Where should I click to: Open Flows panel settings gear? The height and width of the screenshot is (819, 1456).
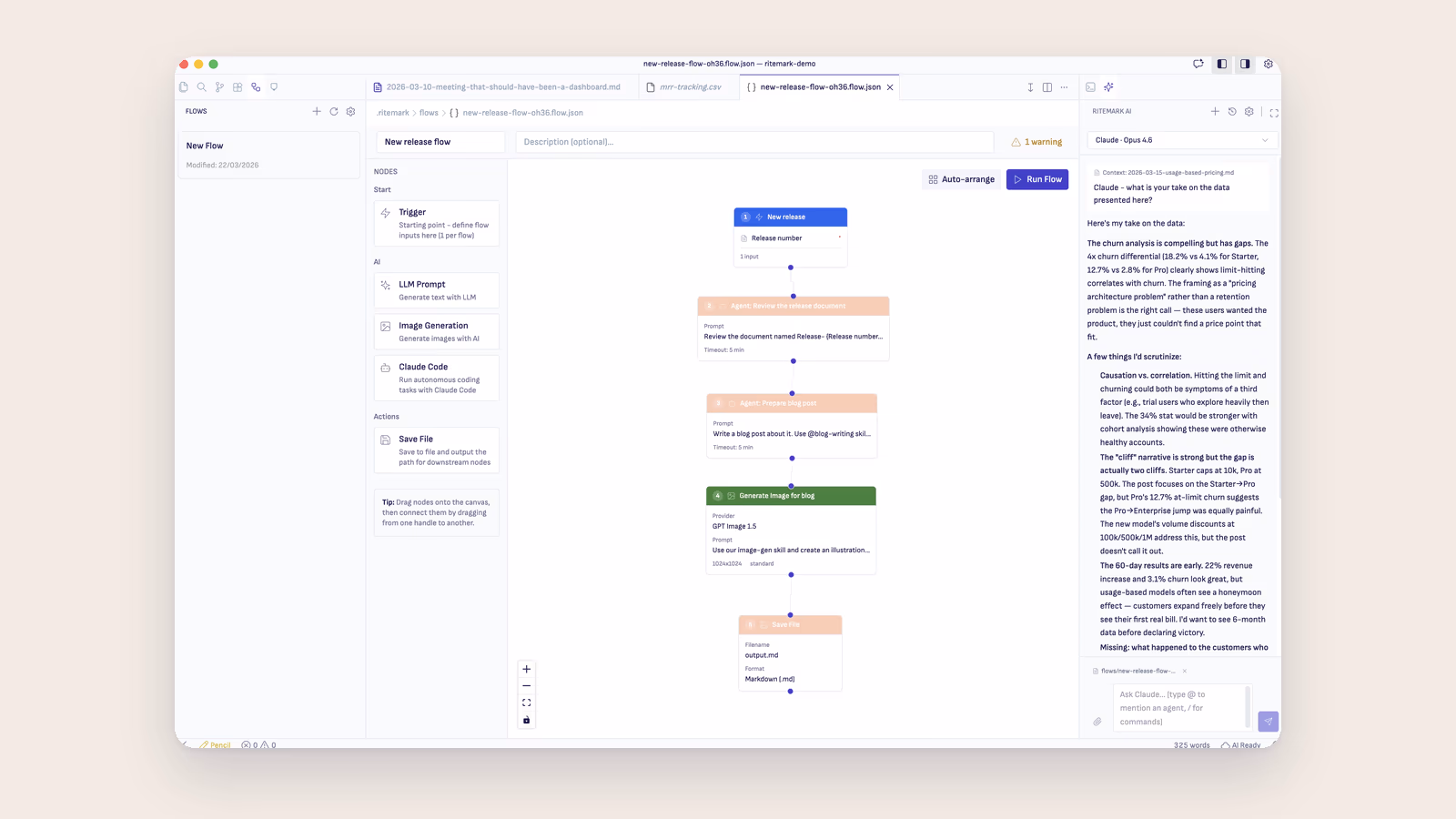350,111
